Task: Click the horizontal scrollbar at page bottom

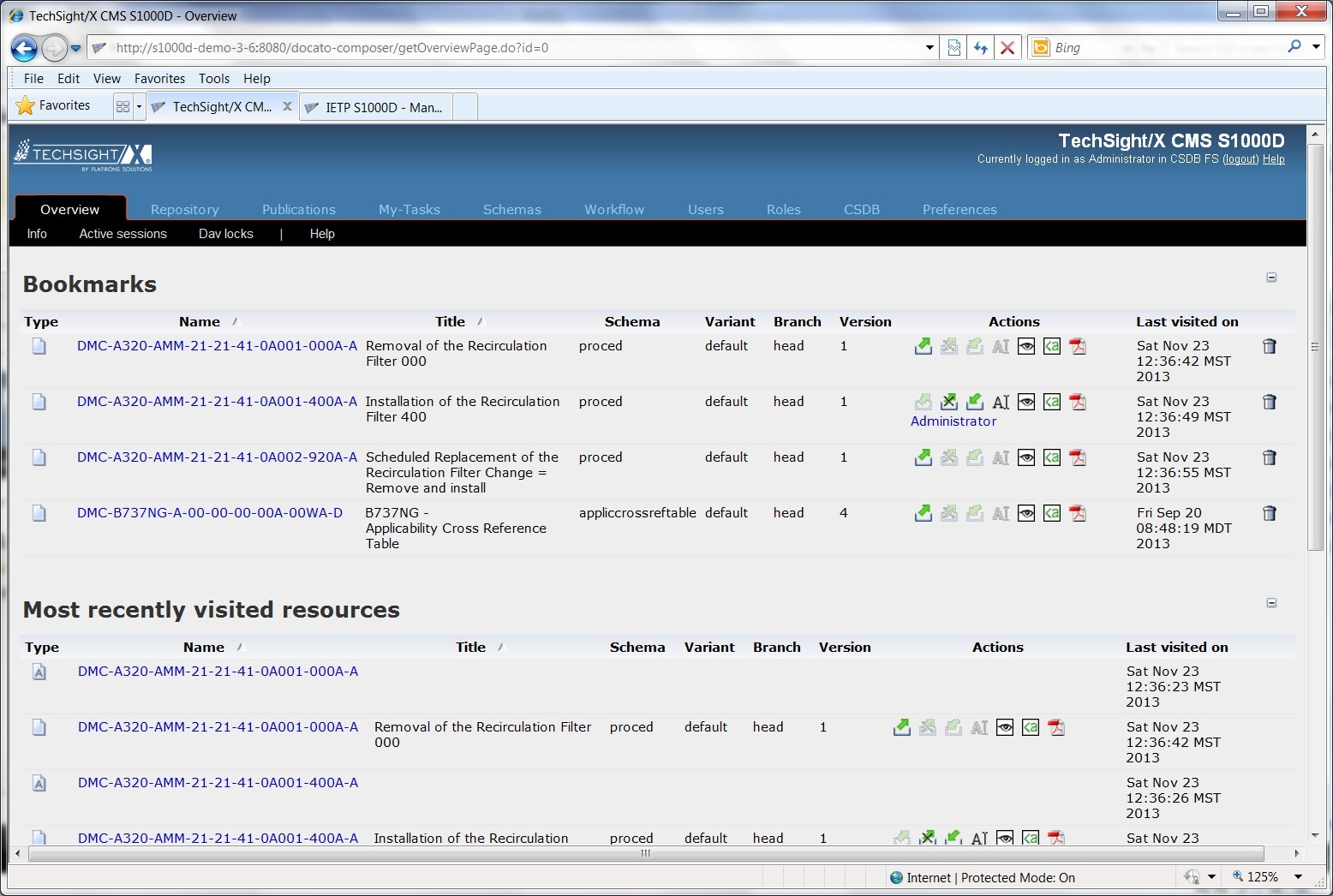Action: [x=646, y=853]
